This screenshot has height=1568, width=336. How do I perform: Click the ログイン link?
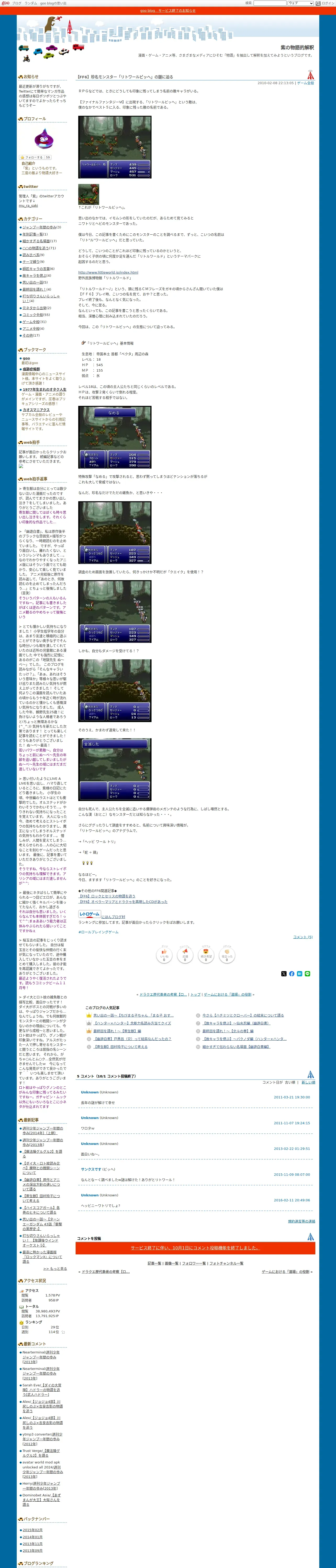coord(328,3)
